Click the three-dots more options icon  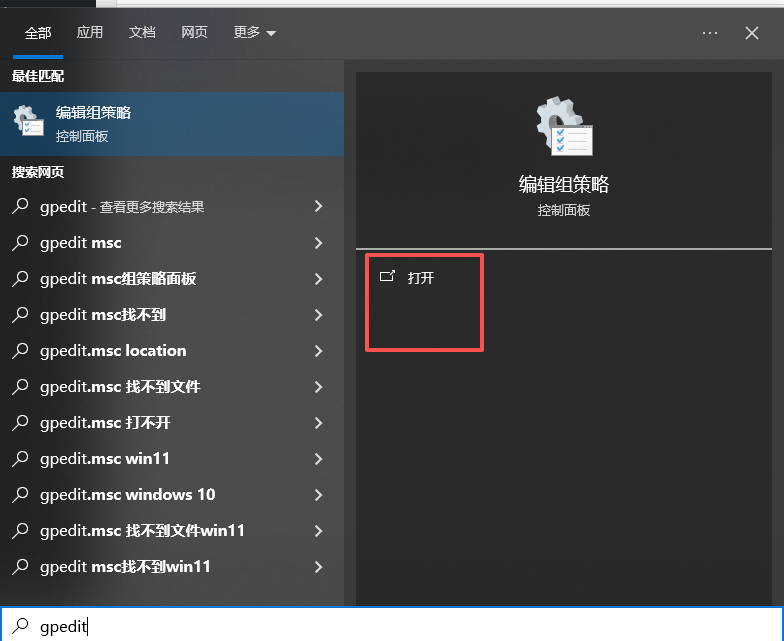coord(710,33)
